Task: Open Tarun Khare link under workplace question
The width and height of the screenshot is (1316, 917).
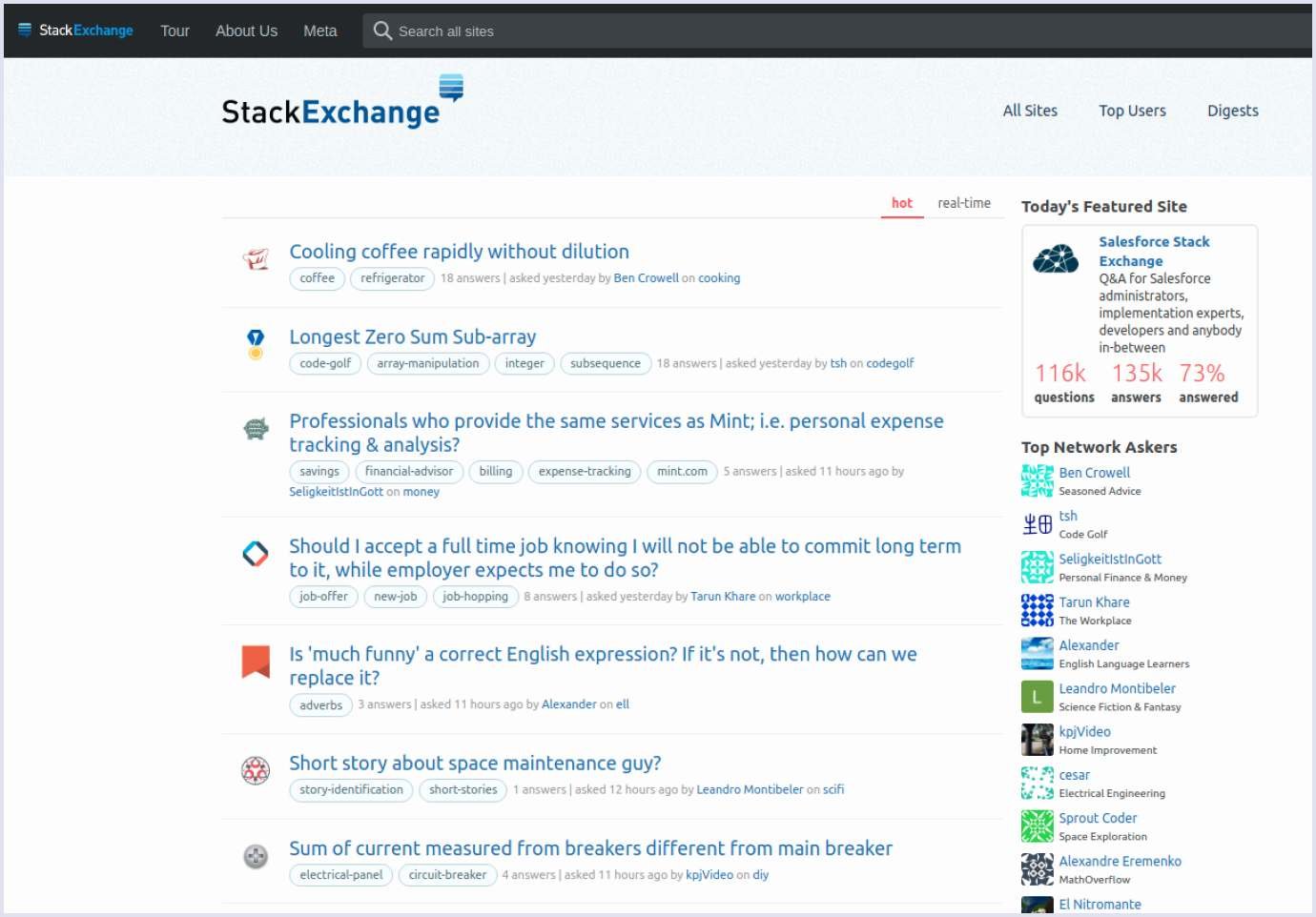Action: point(723,597)
